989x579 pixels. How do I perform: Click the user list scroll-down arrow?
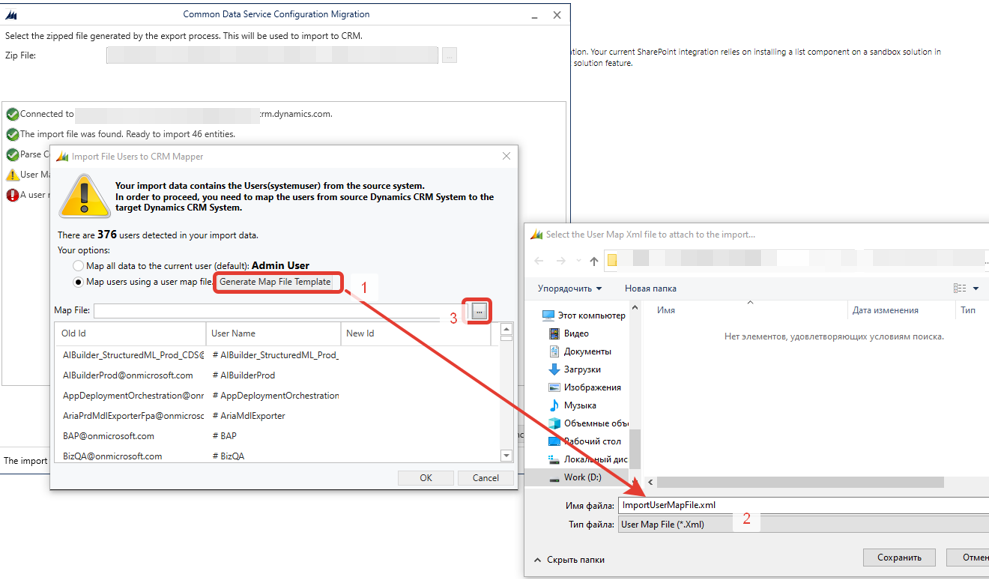506,455
